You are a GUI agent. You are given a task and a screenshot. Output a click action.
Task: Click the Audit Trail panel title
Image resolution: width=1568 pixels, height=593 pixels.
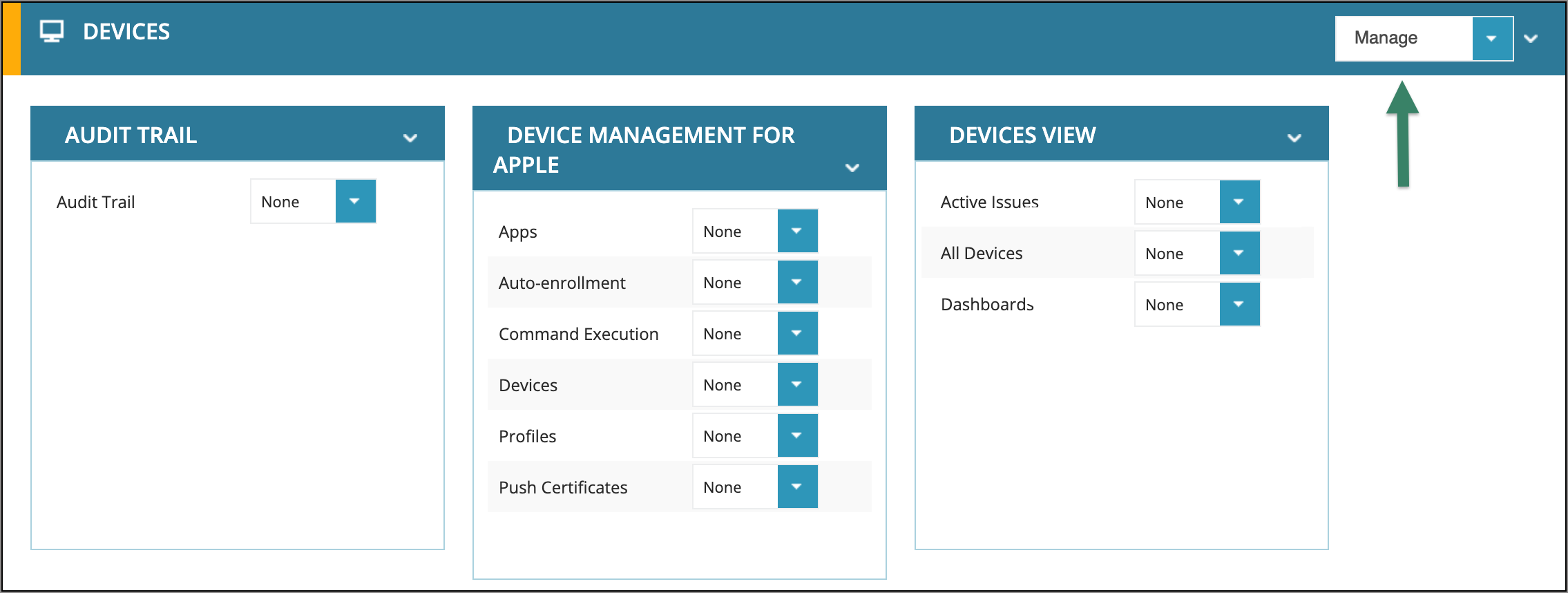click(131, 135)
